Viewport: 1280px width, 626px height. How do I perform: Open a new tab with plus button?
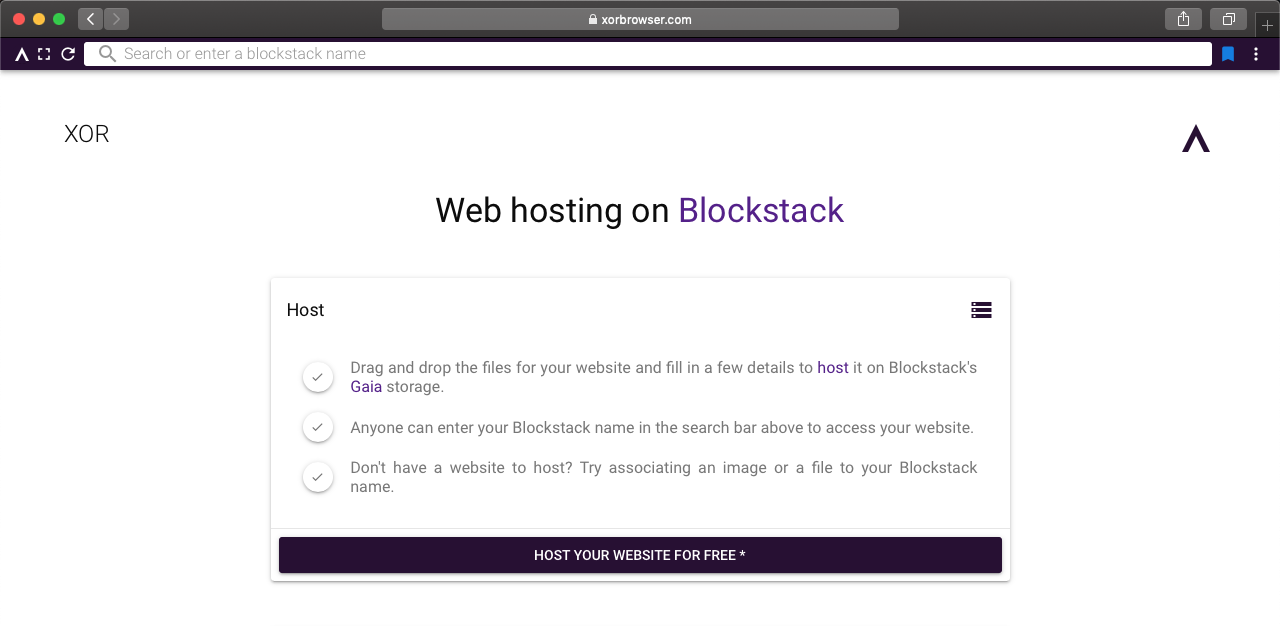(1267, 25)
